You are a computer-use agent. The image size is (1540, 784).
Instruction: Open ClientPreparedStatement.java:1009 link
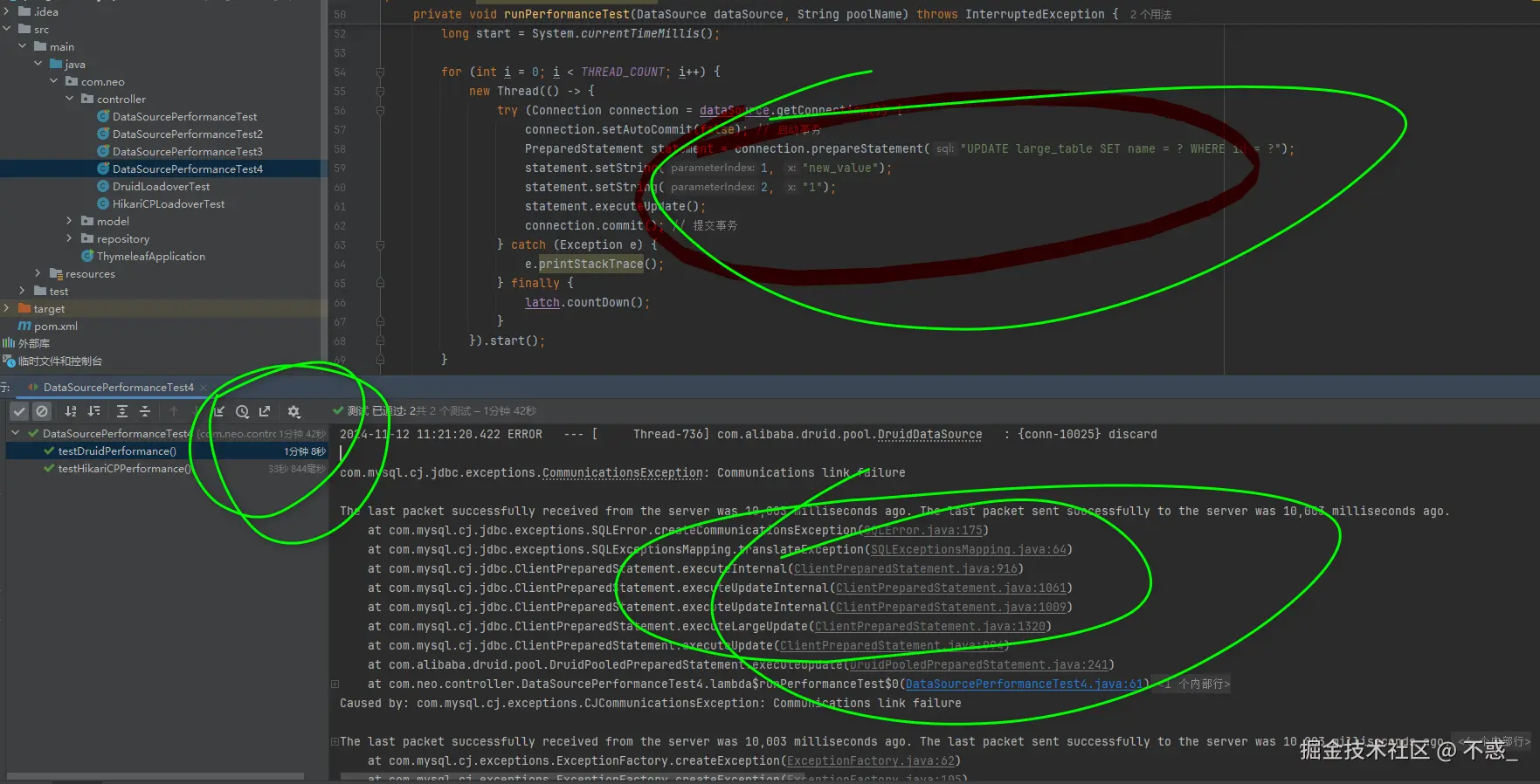pyautogui.click(x=951, y=607)
